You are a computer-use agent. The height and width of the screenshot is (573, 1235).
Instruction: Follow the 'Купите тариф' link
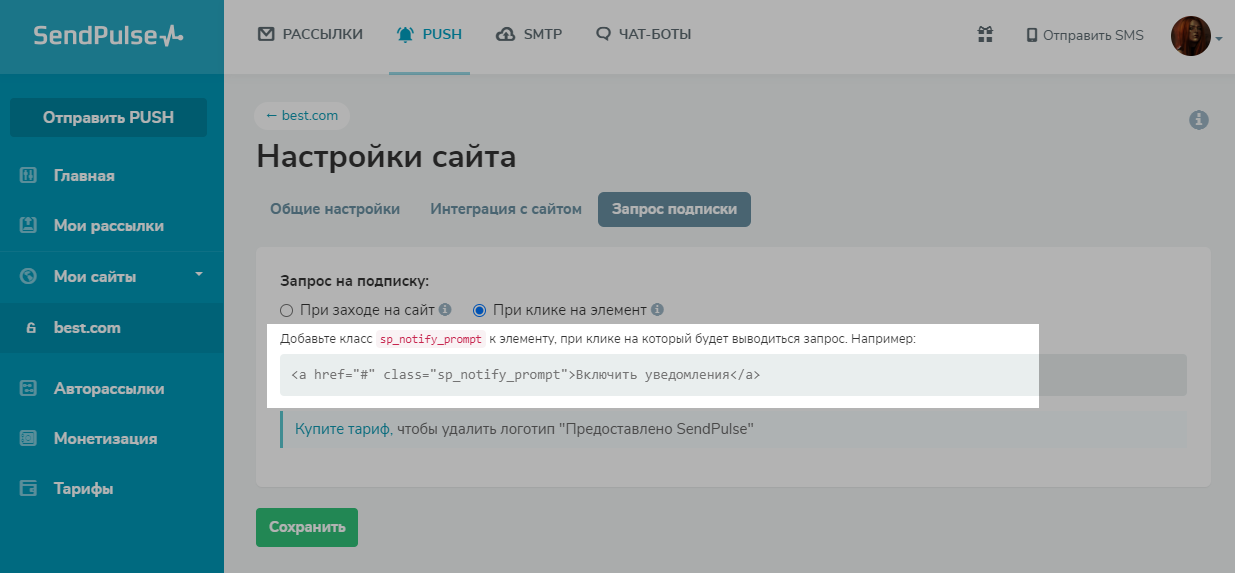coord(342,429)
